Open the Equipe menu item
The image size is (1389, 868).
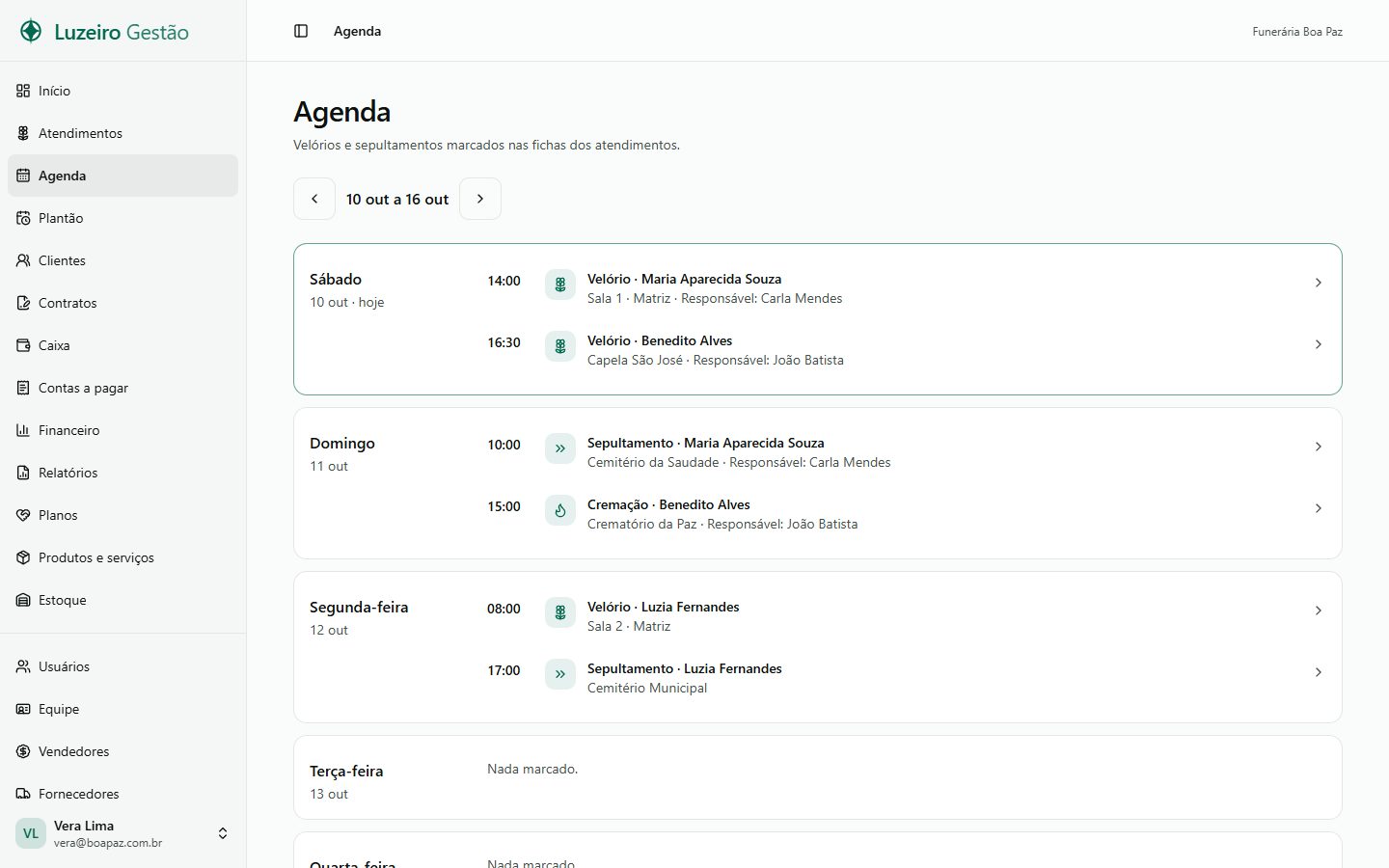pos(123,709)
